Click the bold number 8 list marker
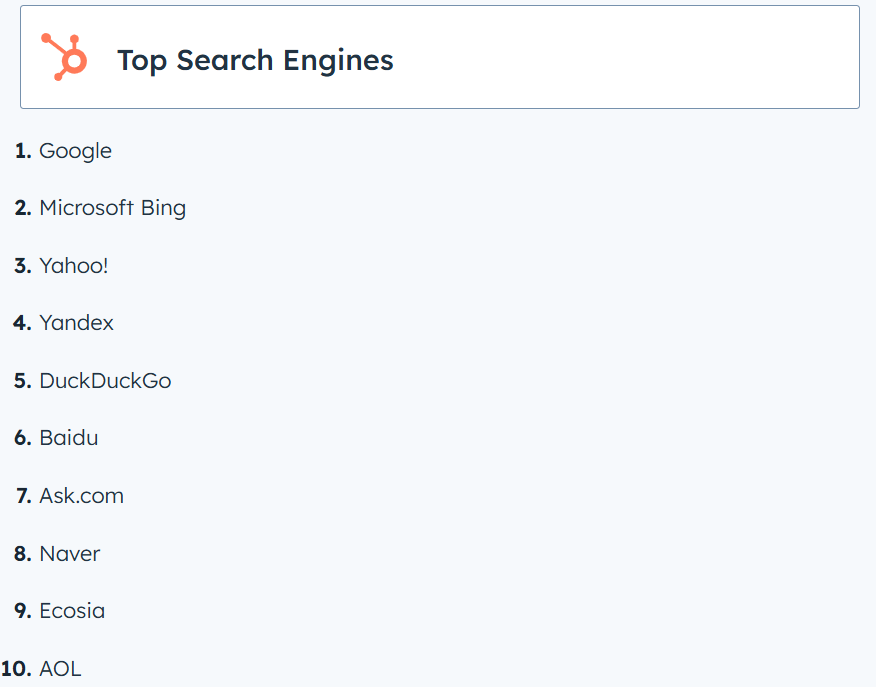This screenshot has height=687, width=876. click(23, 554)
